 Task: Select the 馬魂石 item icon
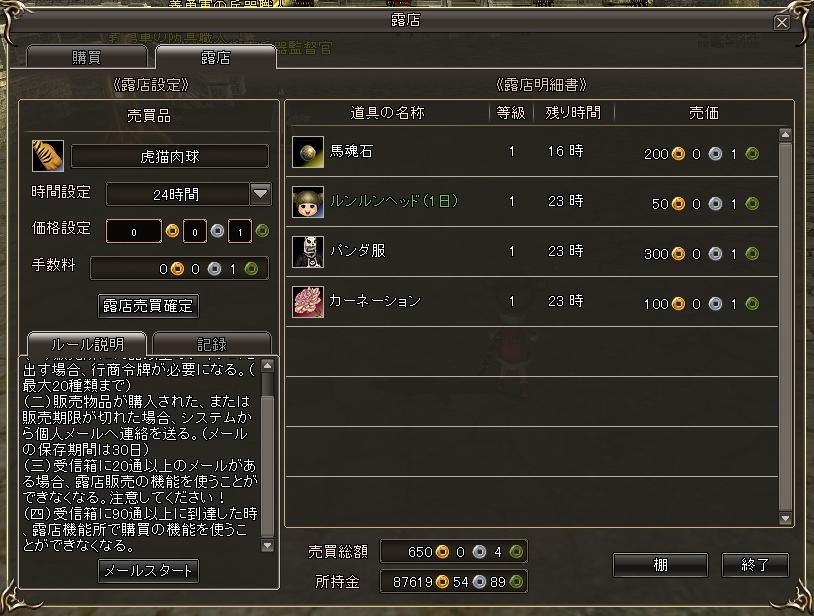pyautogui.click(x=308, y=152)
